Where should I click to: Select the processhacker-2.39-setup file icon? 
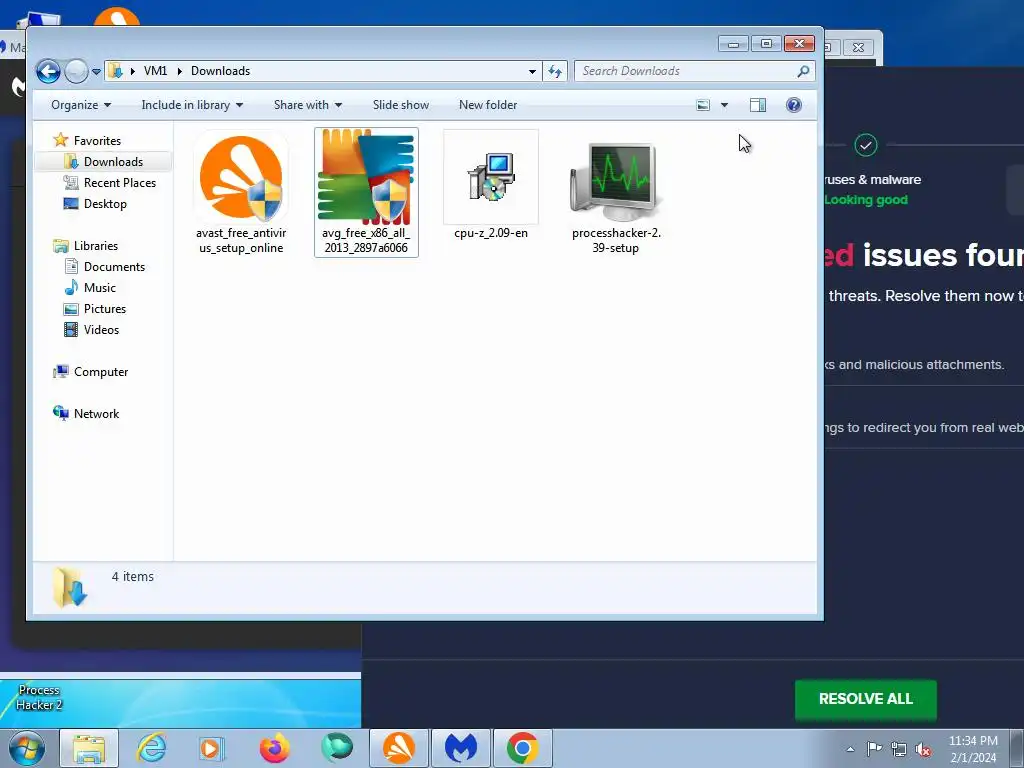pyautogui.click(x=616, y=181)
